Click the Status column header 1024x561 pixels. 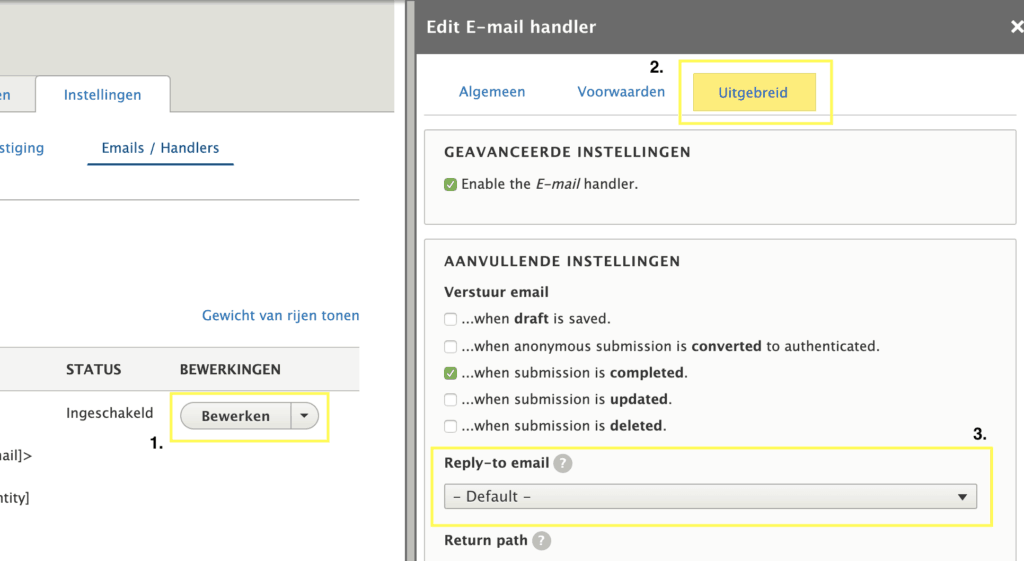click(93, 370)
